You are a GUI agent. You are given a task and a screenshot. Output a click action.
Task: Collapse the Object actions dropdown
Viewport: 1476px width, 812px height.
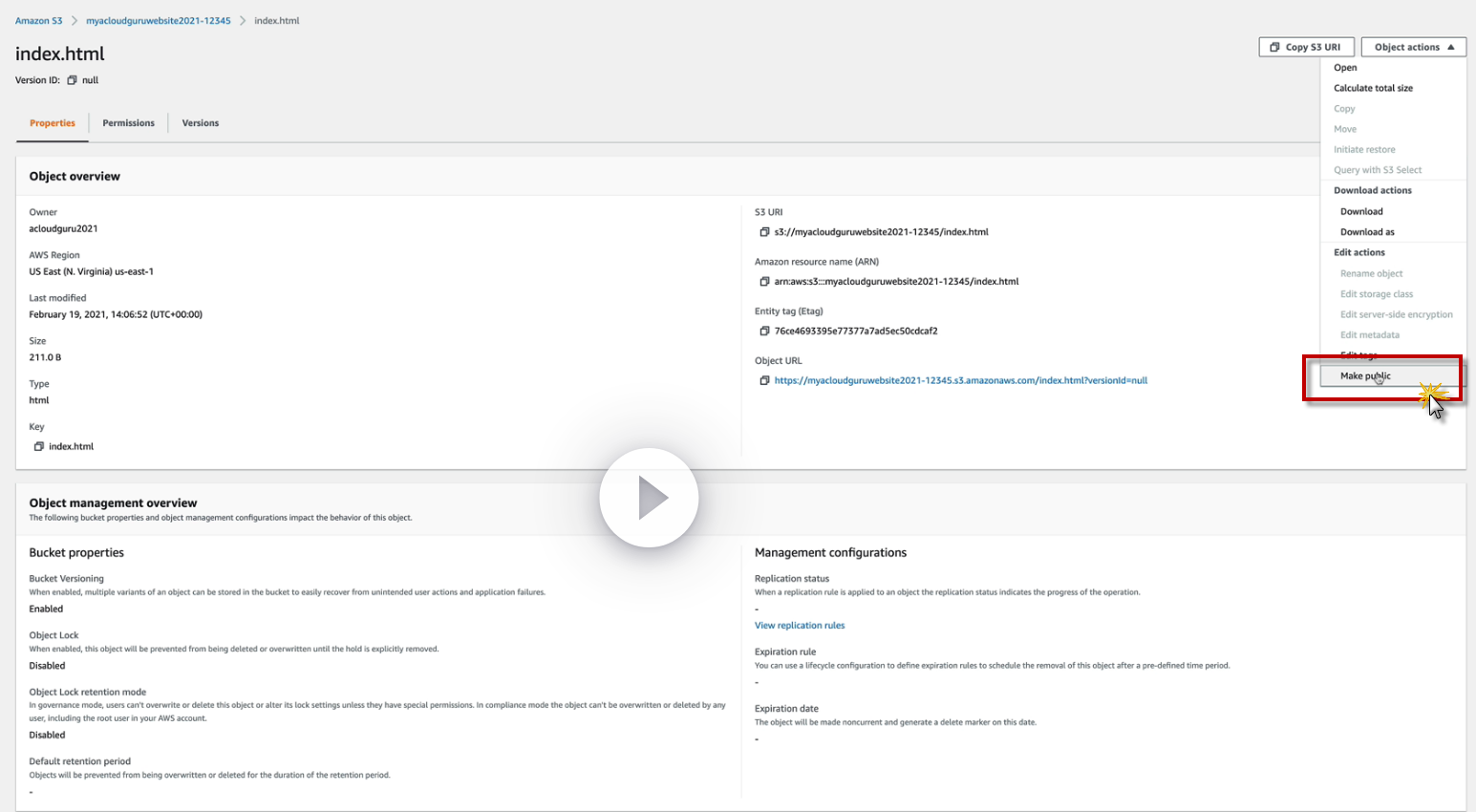pyautogui.click(x=1414, y=47)
